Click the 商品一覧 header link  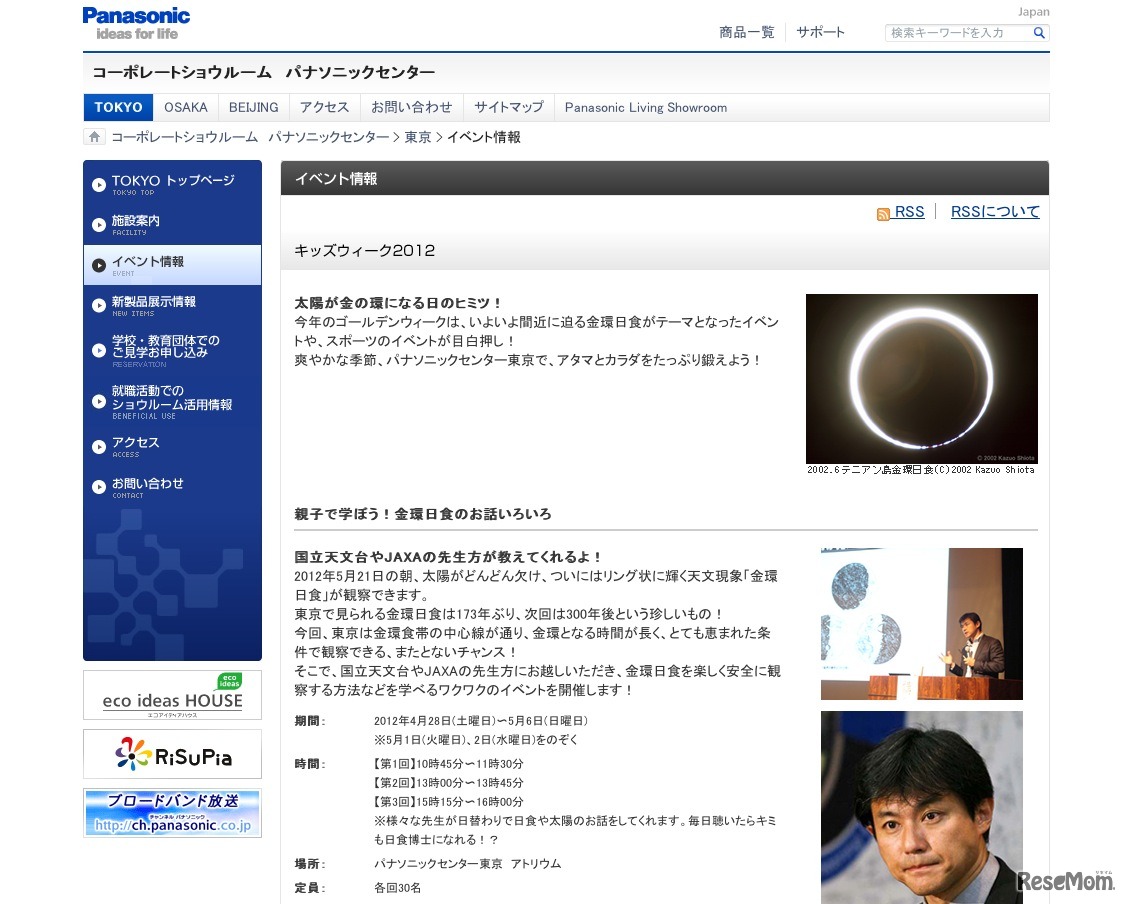pyautogui.click(x=746, y=33)
